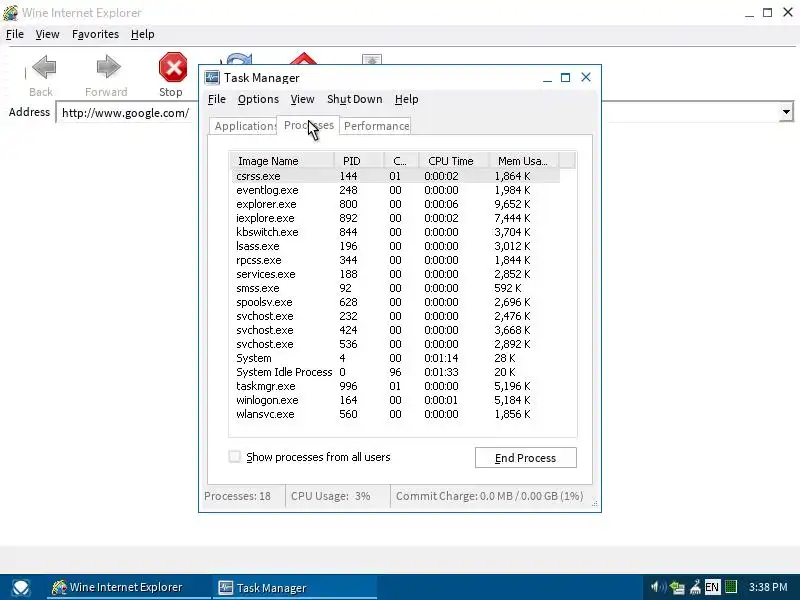Open Internet Explorer View menu
This screenshot has height=600, width=800.
(47, 34)
